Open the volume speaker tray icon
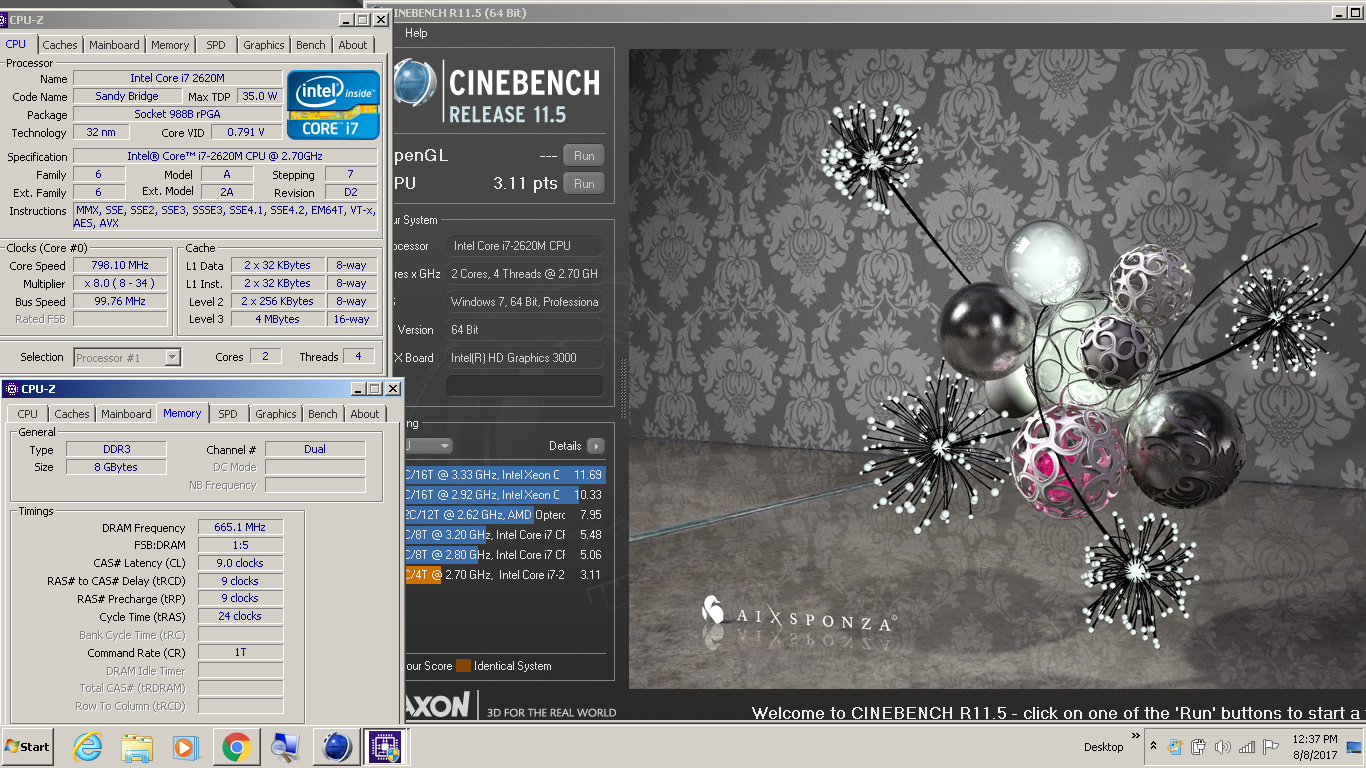Screen dimensions: 1366x768 point(1222,747)
